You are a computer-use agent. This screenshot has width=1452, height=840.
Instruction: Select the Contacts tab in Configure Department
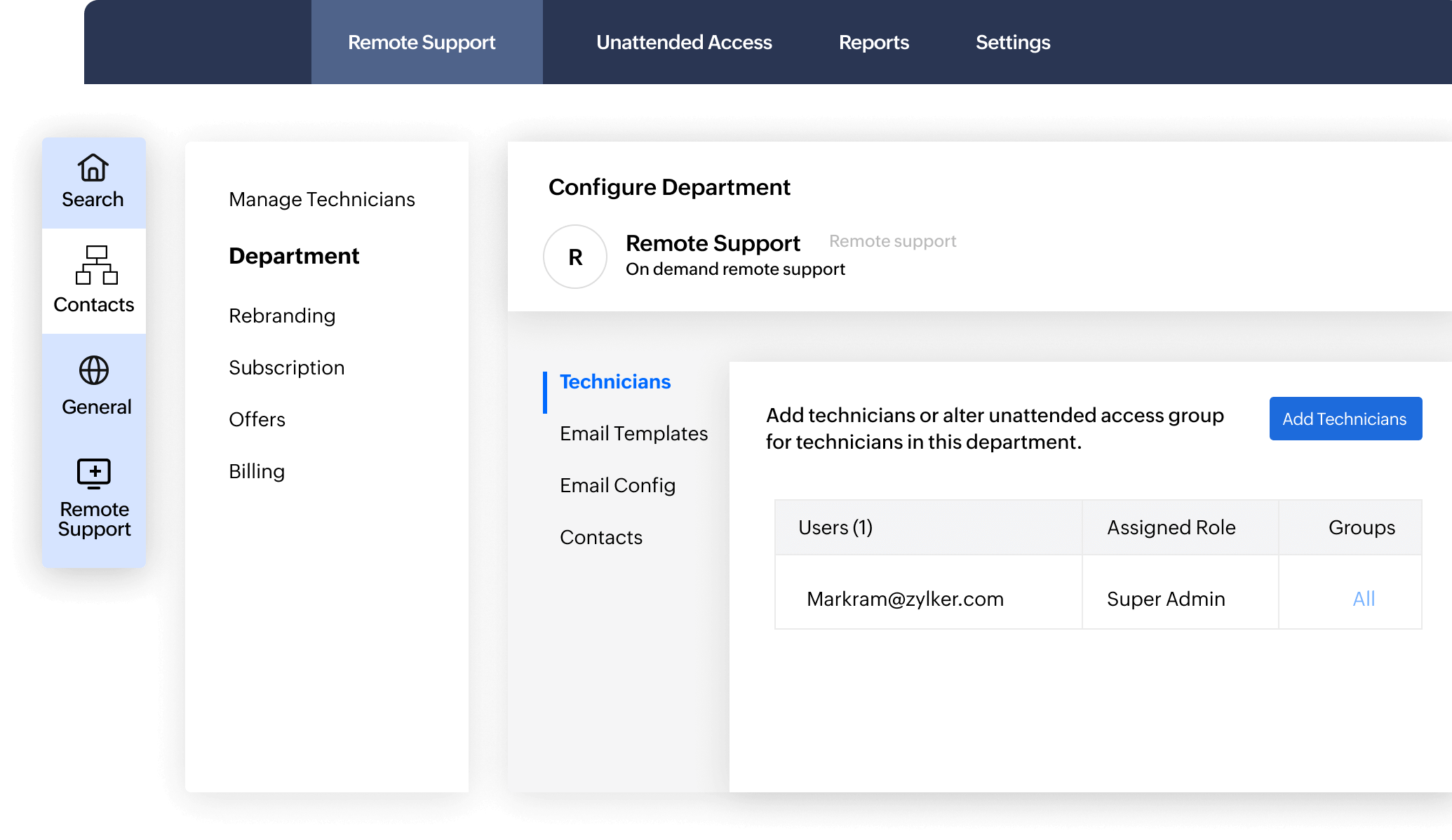(x=600, y=536)
